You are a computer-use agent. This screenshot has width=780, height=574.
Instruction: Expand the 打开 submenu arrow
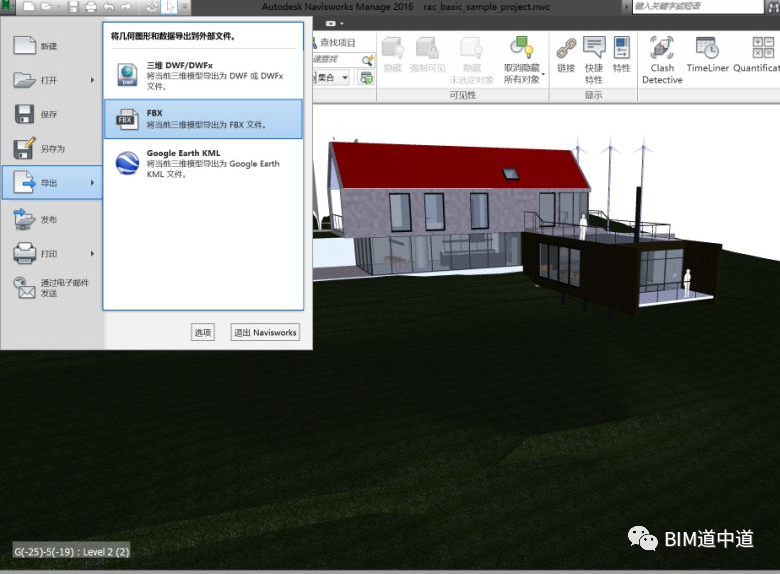(93, 80)
